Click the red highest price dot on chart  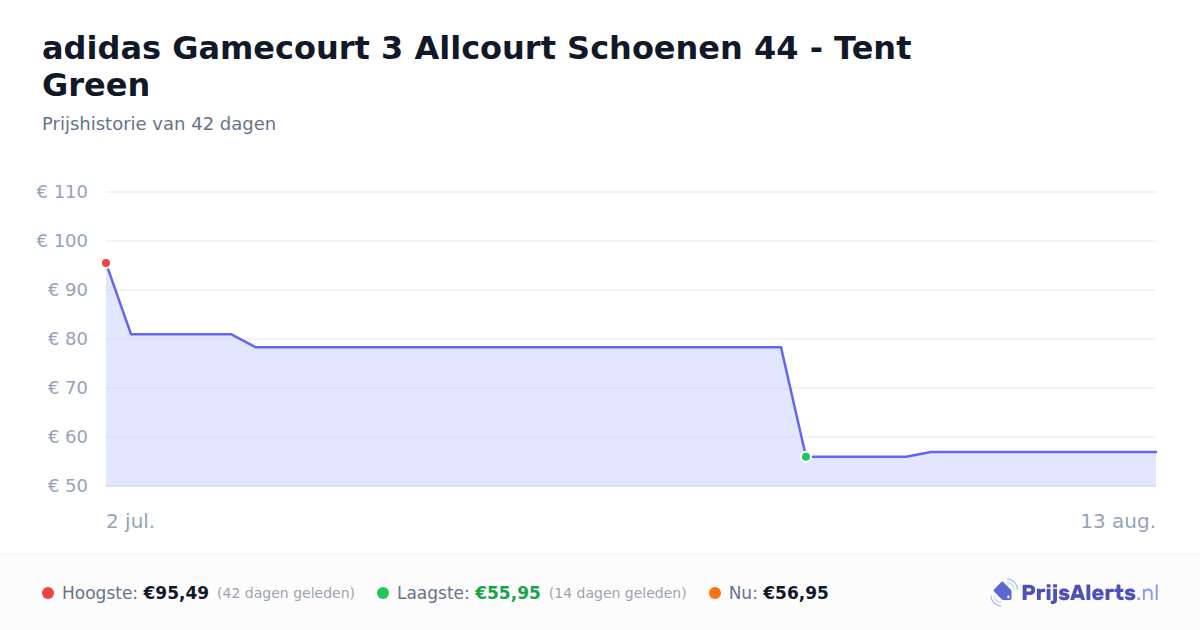[106, 263]
